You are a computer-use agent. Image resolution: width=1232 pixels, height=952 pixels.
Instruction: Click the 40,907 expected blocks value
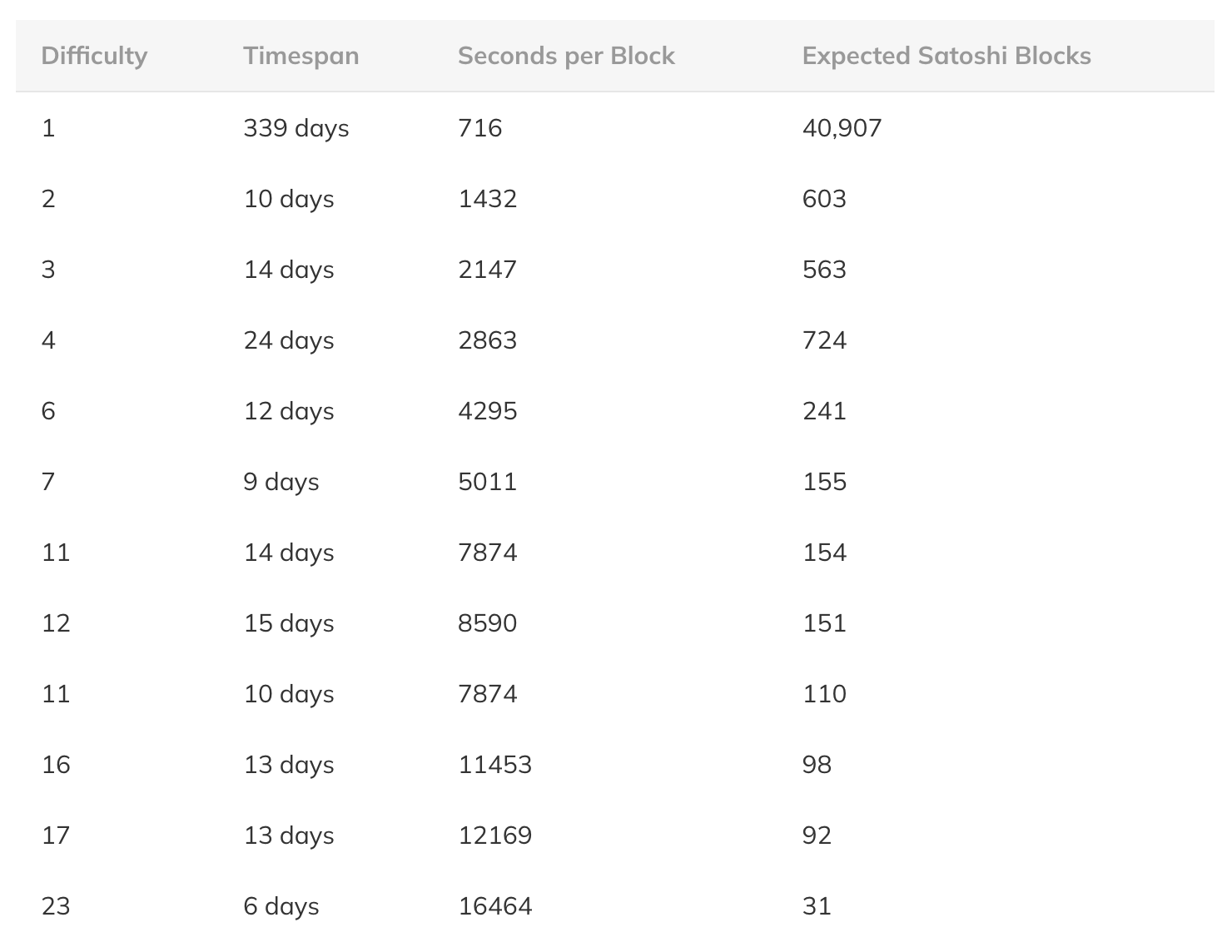tap(842, 128)
